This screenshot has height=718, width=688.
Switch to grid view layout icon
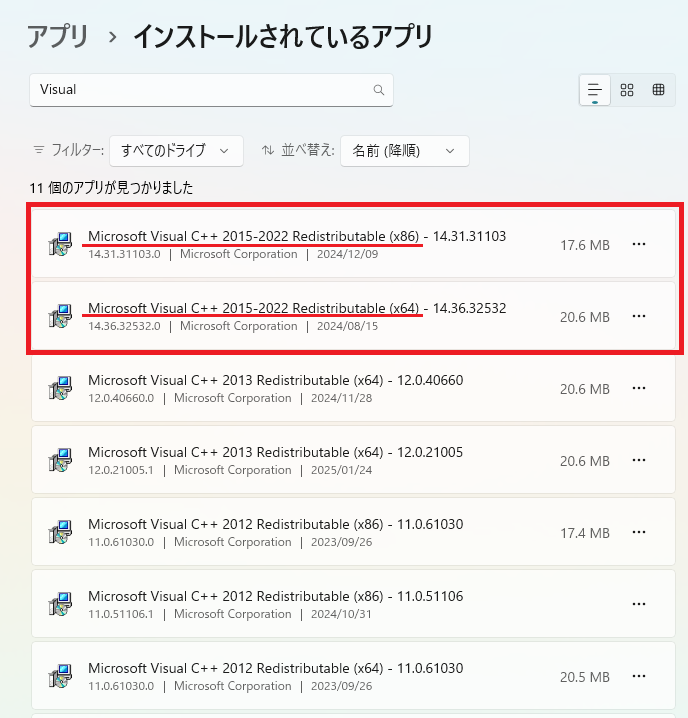627,90
